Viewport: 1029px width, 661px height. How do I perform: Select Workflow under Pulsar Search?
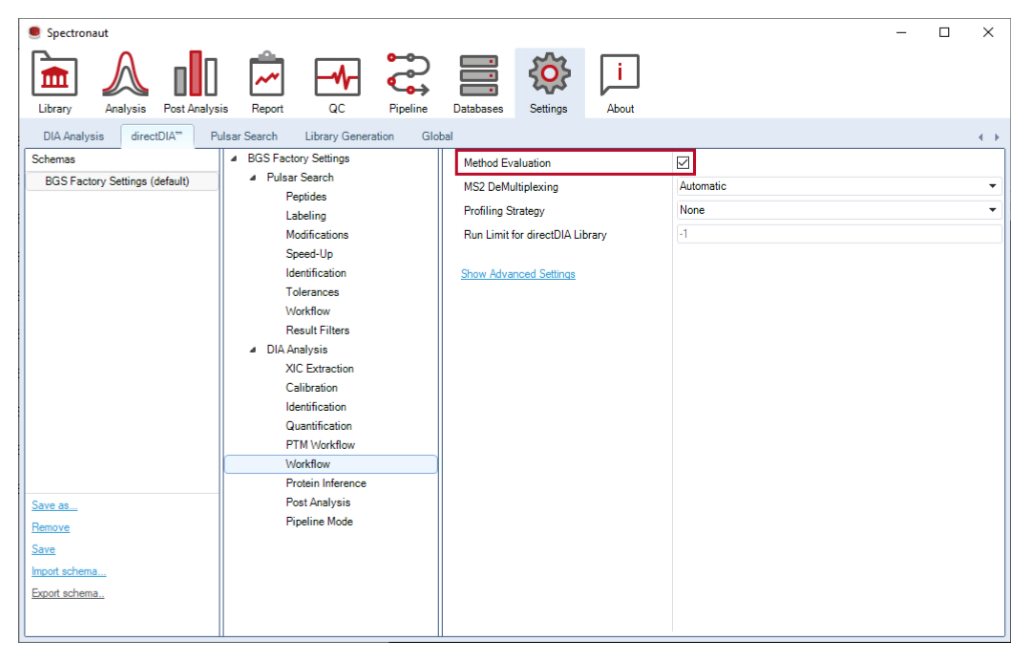(308, 310)
